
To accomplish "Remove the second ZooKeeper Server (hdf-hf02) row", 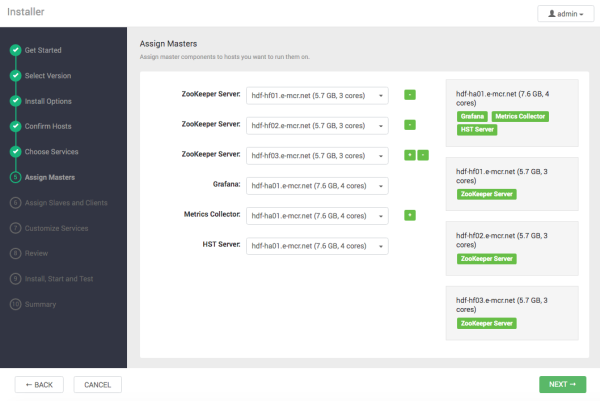I will pos(410,125).
